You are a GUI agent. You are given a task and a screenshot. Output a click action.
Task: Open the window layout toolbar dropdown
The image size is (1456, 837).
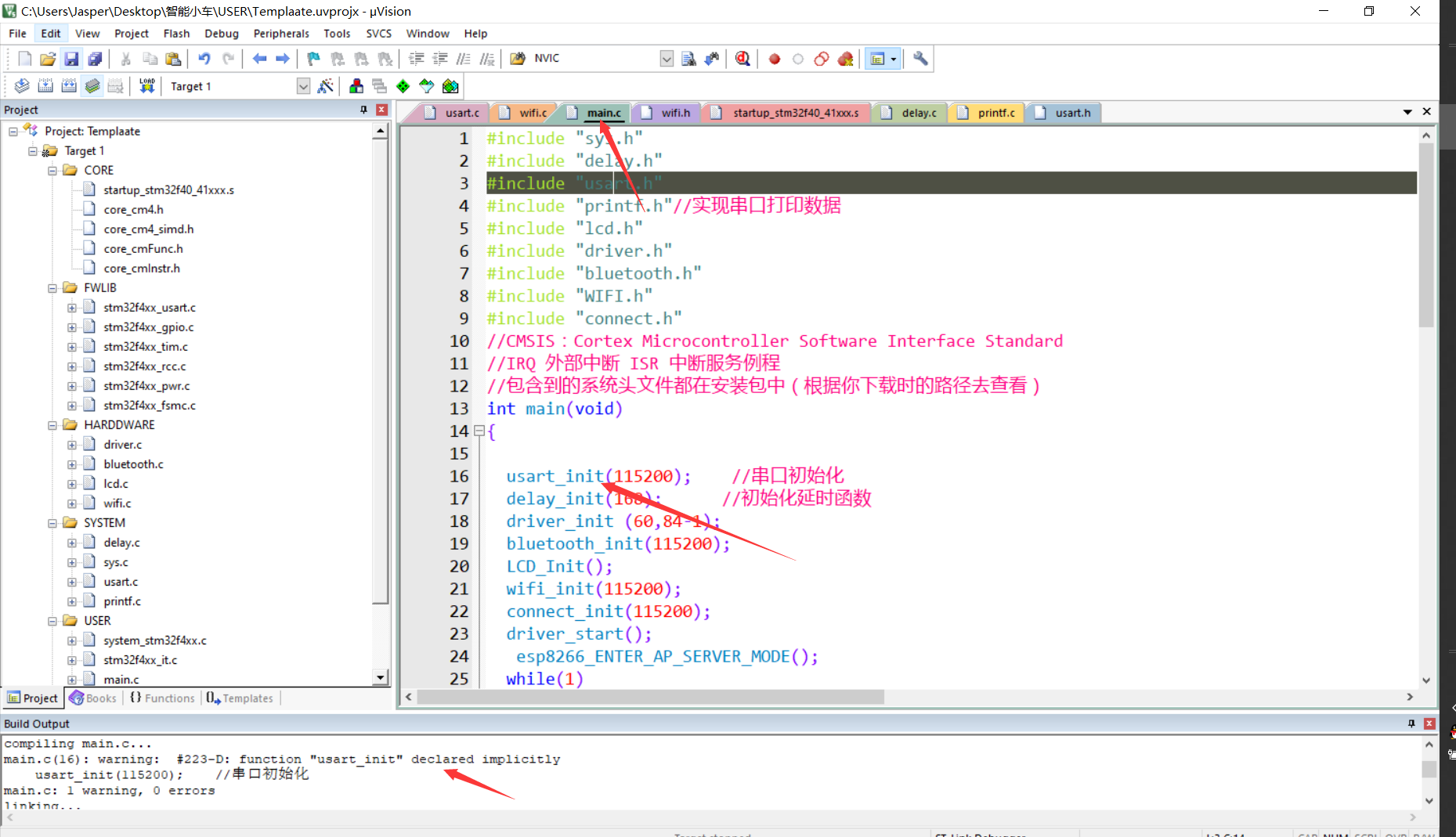pyautogui.click(x=893, y=59)
